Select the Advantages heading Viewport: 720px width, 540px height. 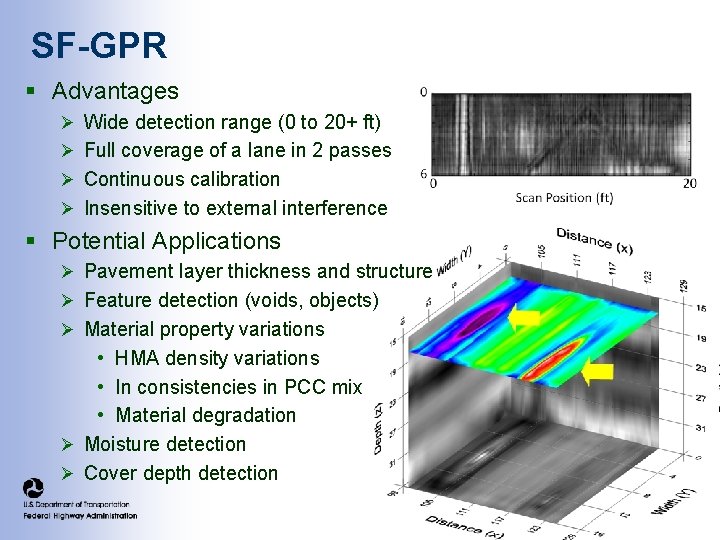click(115, 91)
